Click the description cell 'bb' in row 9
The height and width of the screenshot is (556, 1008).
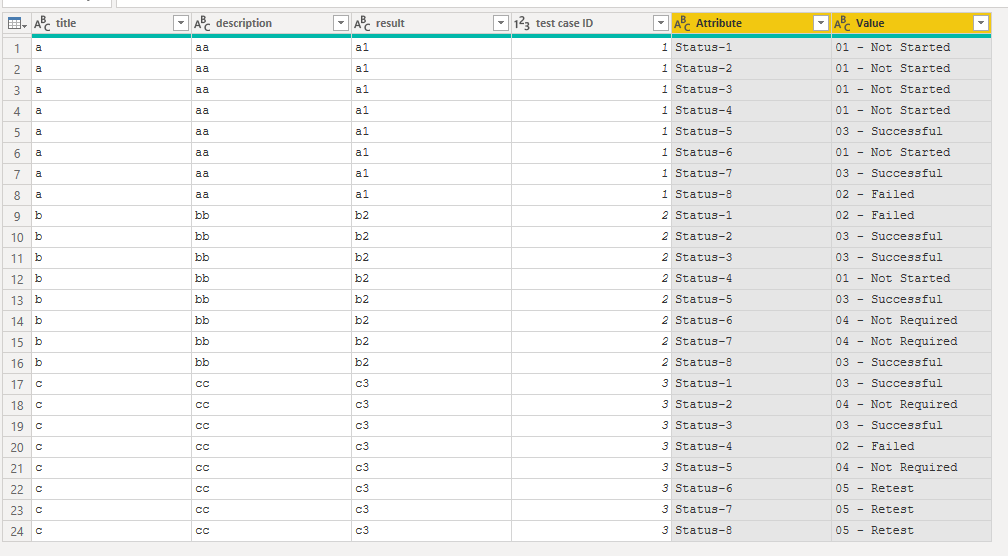tap(271, 215)
